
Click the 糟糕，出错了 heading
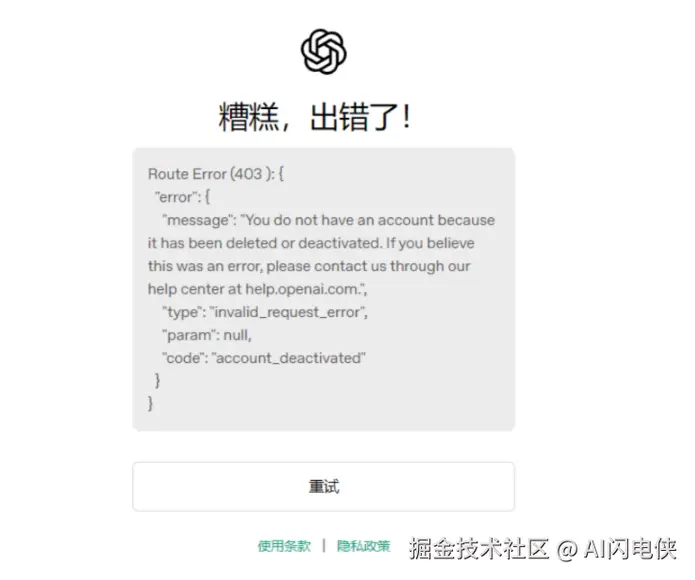point(315,117)
